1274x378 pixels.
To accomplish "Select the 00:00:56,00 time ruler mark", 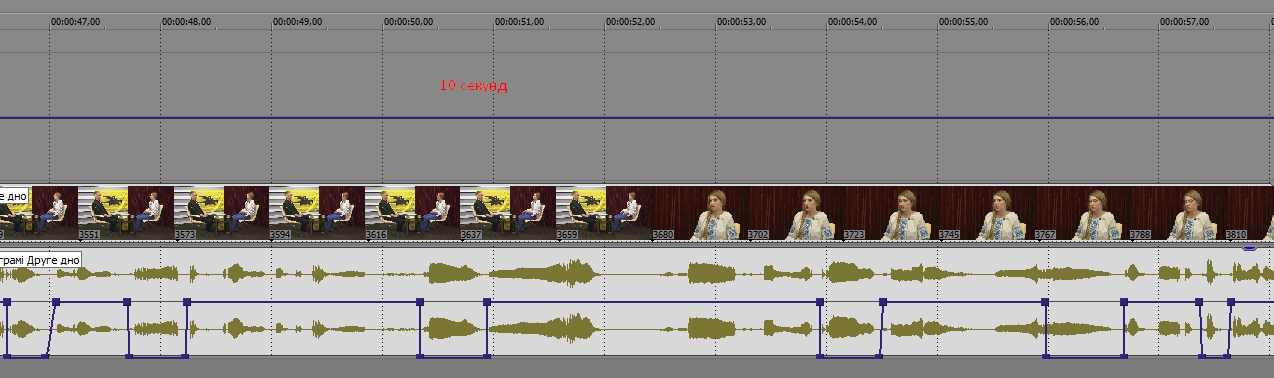I will pyautogui.click(x=1074, y=21).
